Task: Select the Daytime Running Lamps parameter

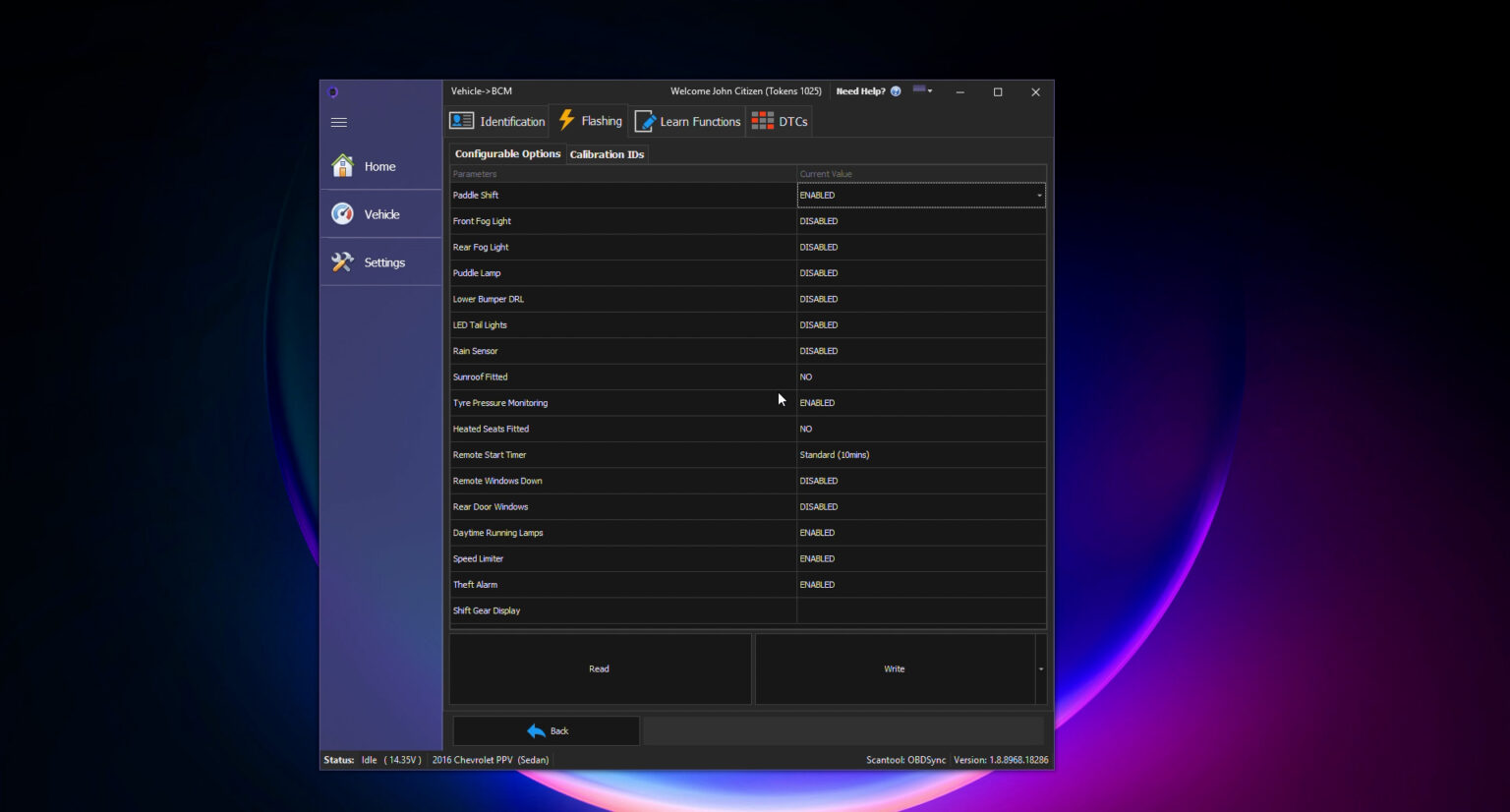Action: (623, 533)
